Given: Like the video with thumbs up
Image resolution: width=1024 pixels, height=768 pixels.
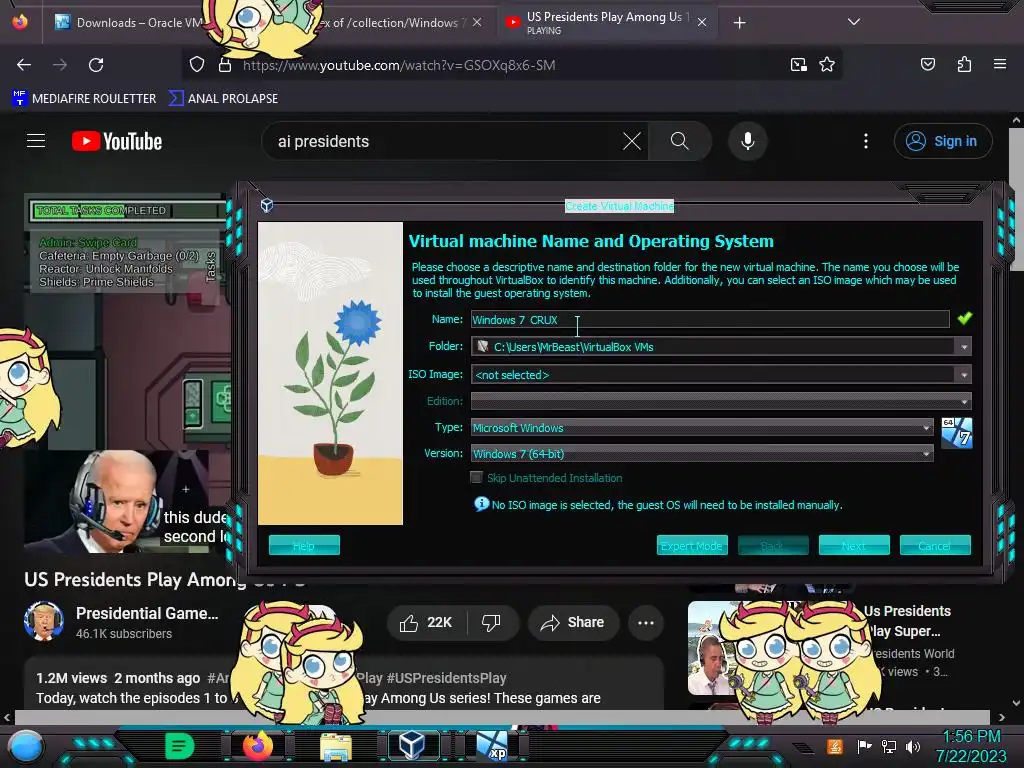Looking at the screenshot, I should click(x=426, y=622).
